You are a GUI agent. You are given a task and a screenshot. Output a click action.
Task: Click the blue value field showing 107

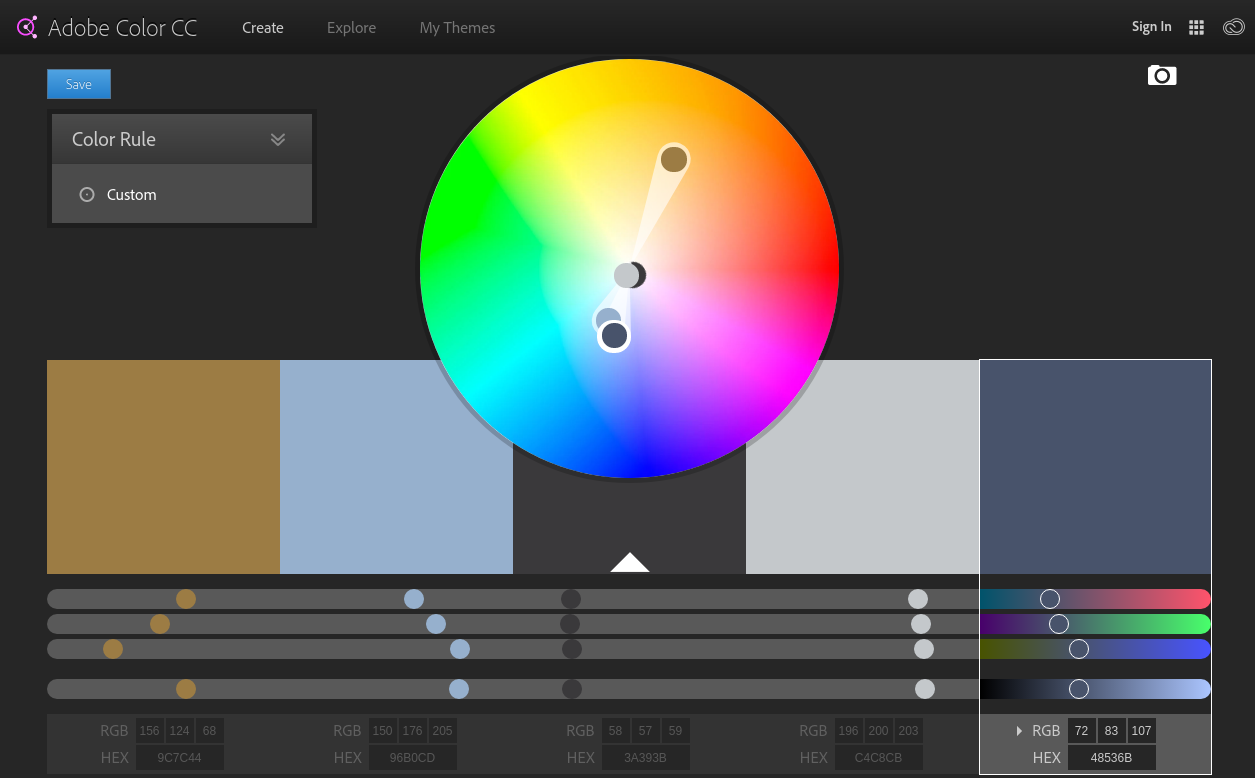(1142, 731)
